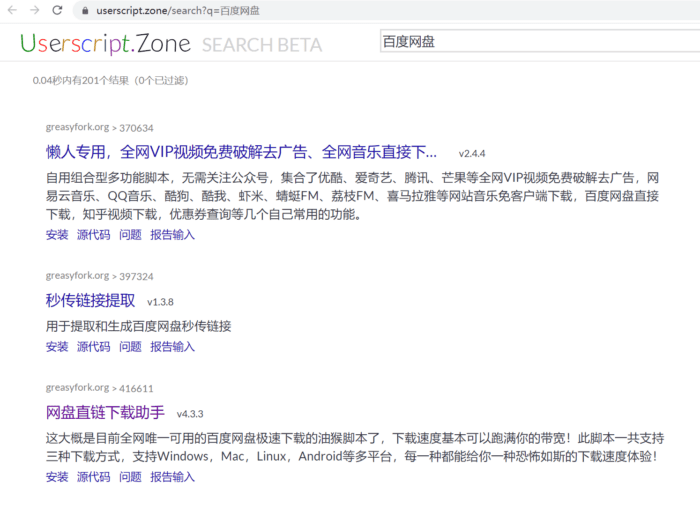Viewport: 700px width, 505px height.
Task: Click the description starting 自用组合型多功能脚本
Action: (x=352, y=196)
